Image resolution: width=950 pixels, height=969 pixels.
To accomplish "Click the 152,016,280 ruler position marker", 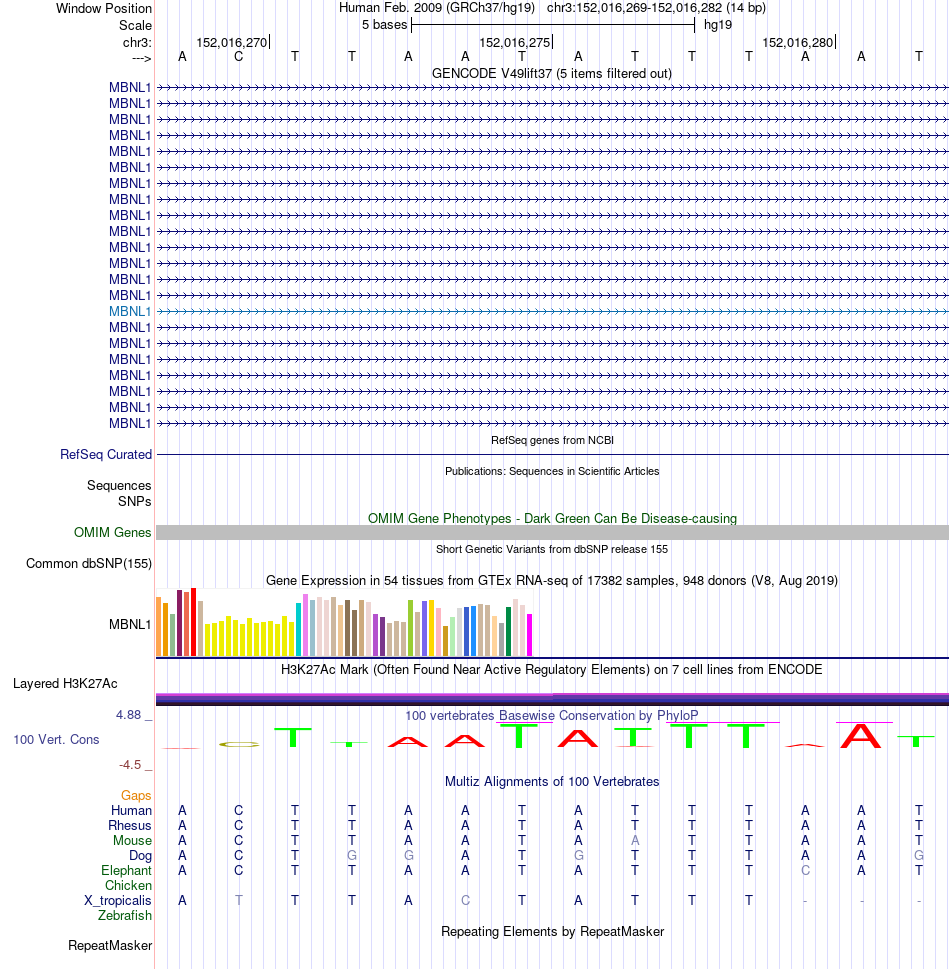I will [x=798, y=43].
